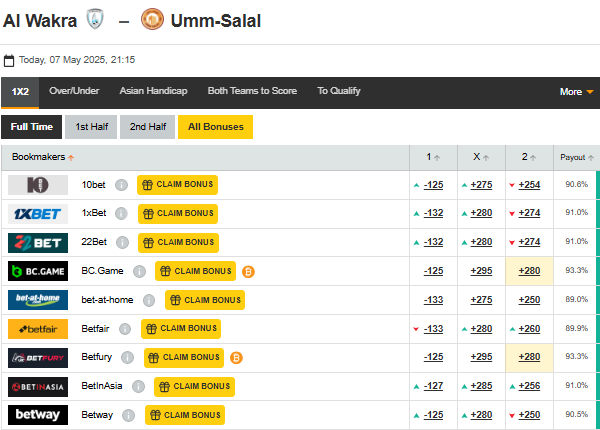Click the BetInAsia info icon

pyautogui.click(x=135, y=387)
